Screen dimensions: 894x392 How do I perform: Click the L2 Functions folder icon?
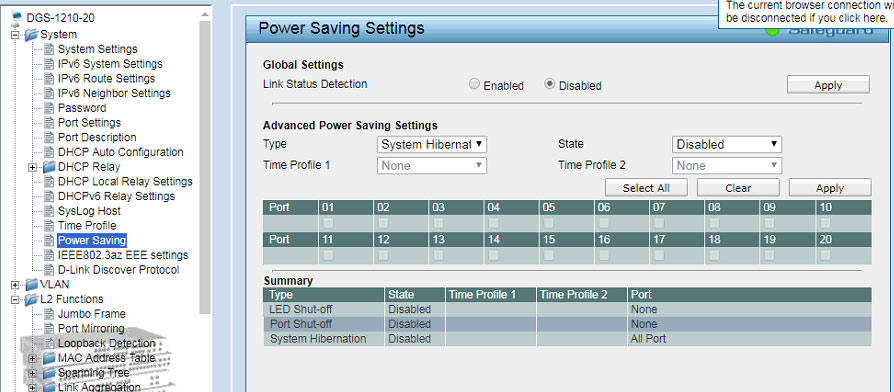[31, 299]
